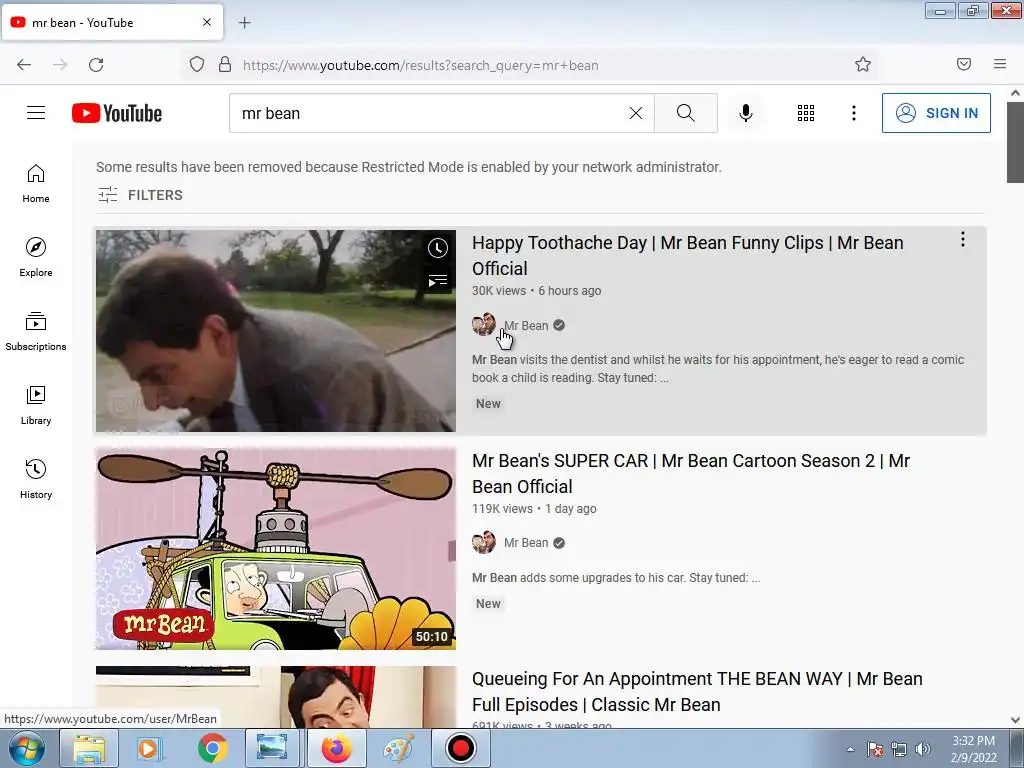Screen dimensions: 1024x768
Task: Clear the search box with X
Action: pos(635,113)
